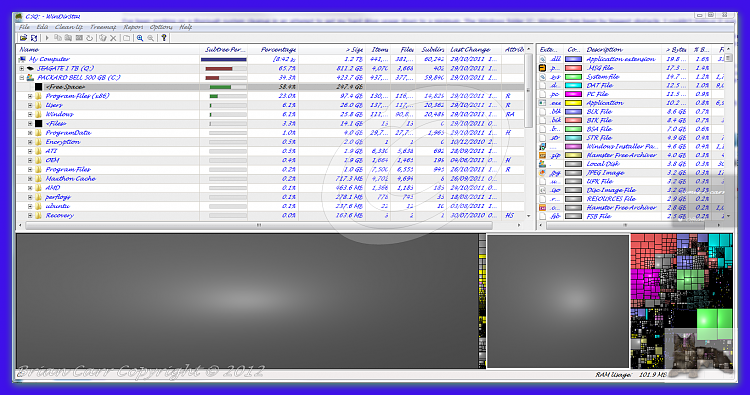
Task: Click the Open toolbar icon
Action: pyautogui.click(x=23, y=38)
